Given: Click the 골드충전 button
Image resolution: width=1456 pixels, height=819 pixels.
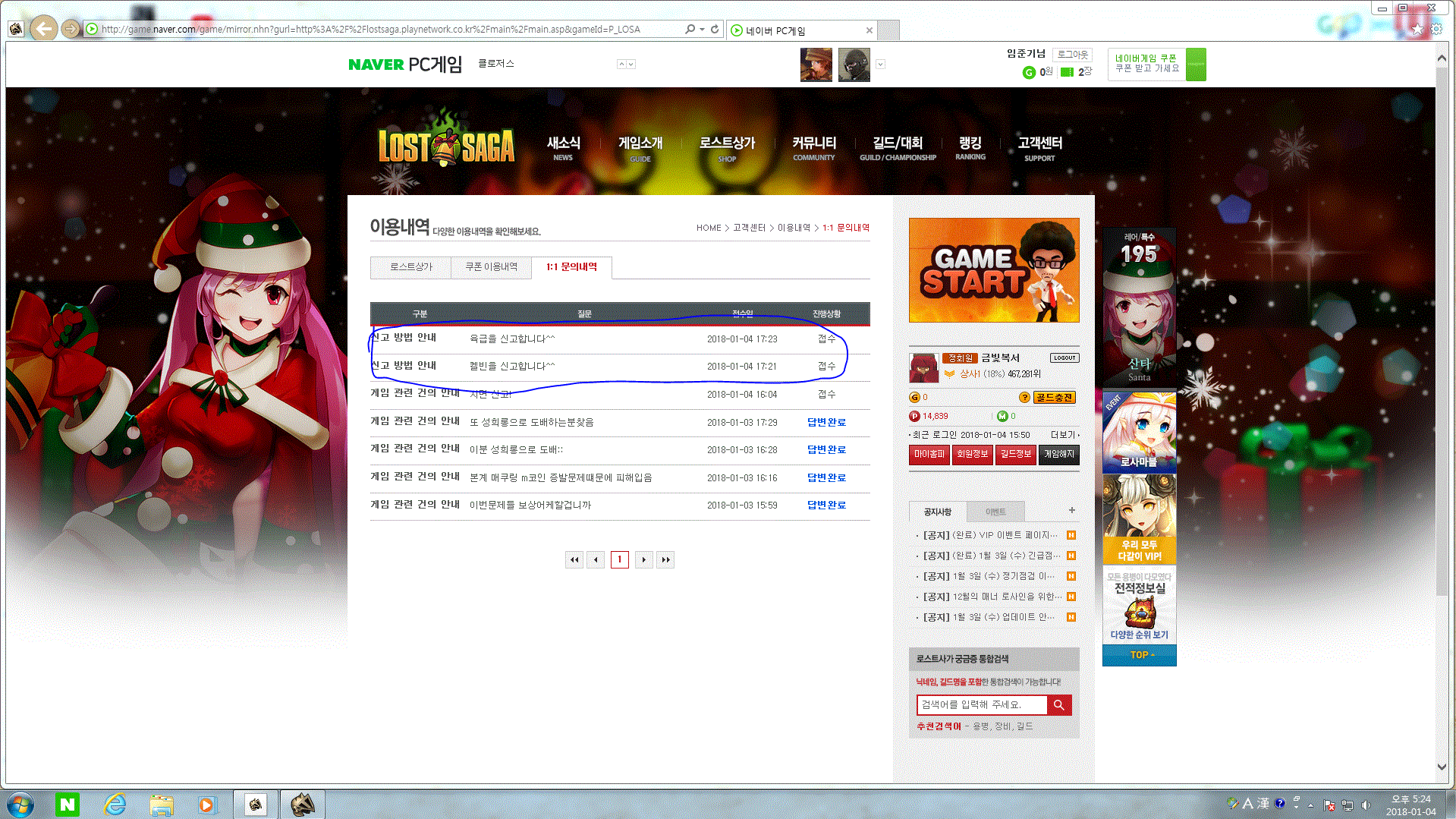Looking at the screenshot, I should coord(1055,397).
